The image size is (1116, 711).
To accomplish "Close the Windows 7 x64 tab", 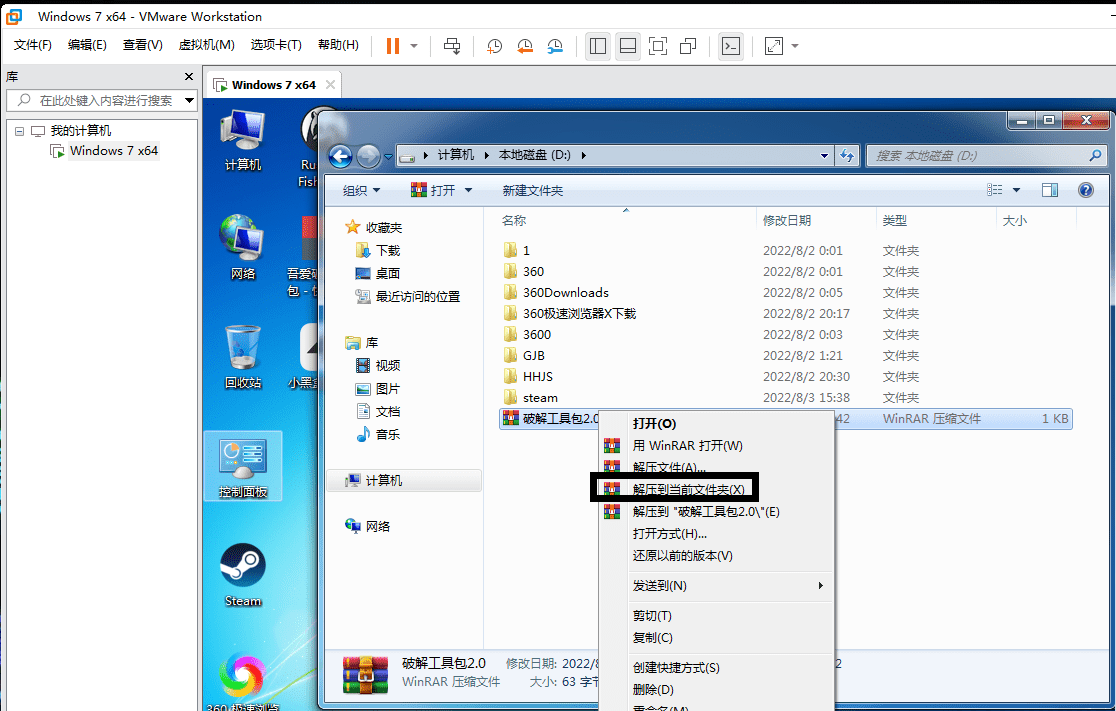I will pyautogui.click(x=330, y=85).
